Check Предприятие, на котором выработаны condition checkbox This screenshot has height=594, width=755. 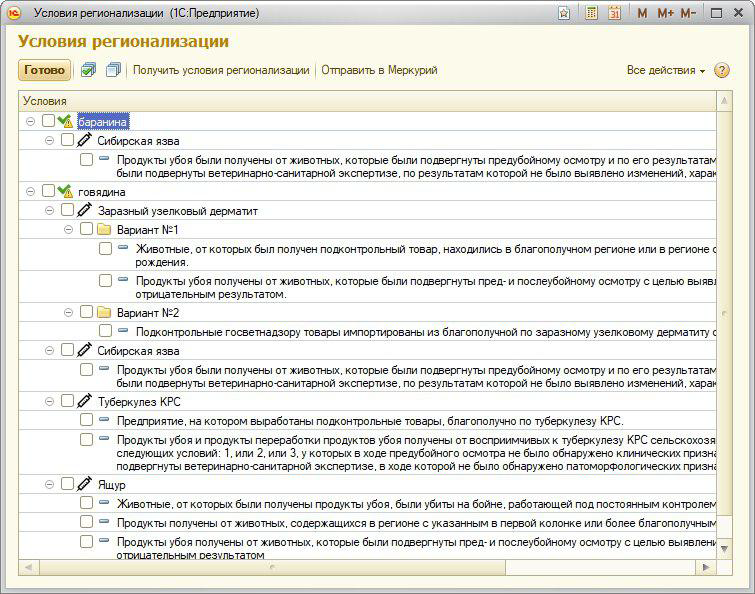click(x=86, y=420)
